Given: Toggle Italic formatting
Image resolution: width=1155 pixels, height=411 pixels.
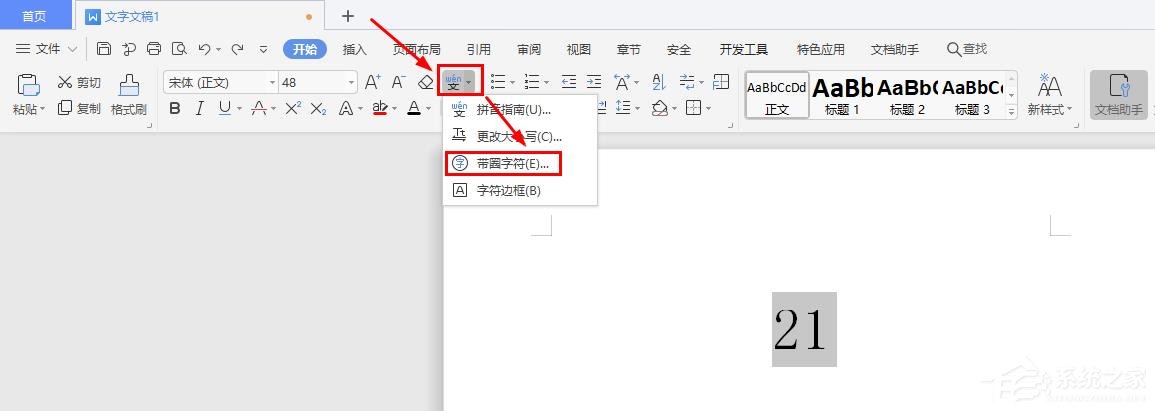Looking at the screenshot, I should [x=200, y=108].
